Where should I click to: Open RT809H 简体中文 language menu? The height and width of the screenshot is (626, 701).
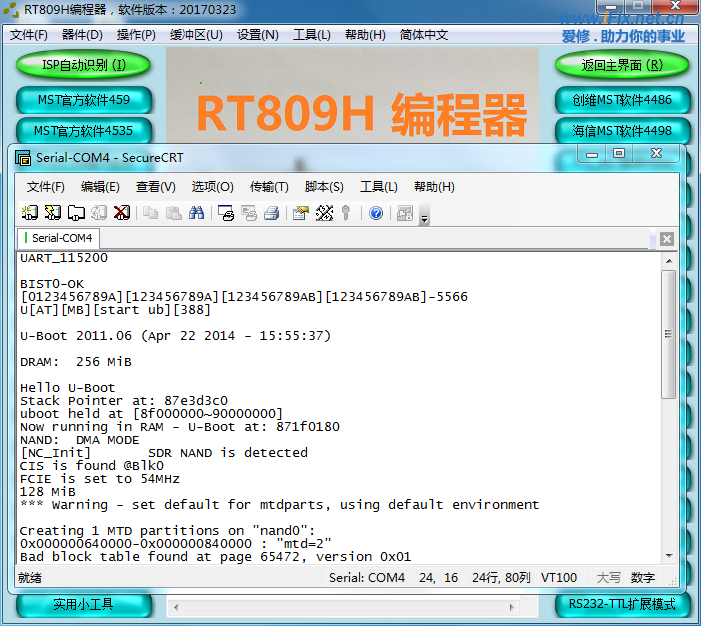(424, 34)
